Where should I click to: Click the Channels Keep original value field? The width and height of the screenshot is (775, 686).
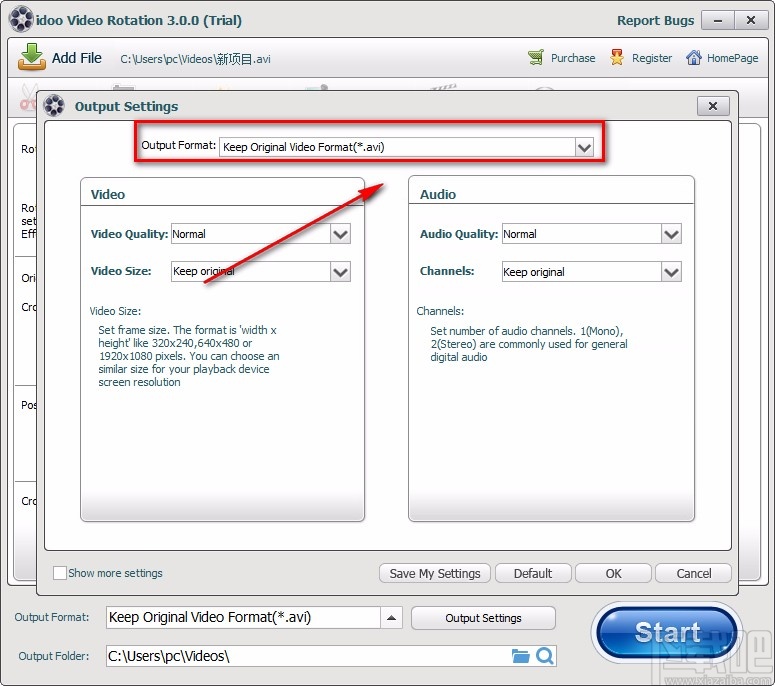coord(581,271)
